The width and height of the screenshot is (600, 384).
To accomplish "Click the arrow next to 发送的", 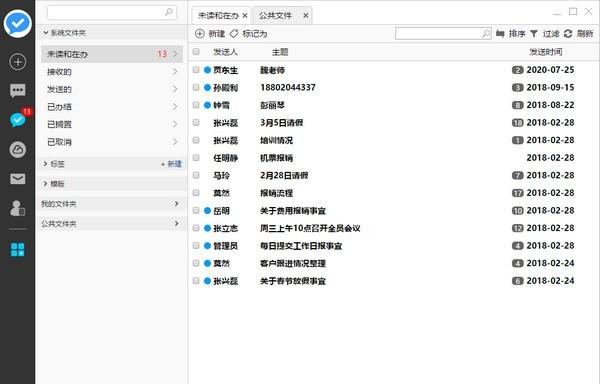I will coord(175,89).
